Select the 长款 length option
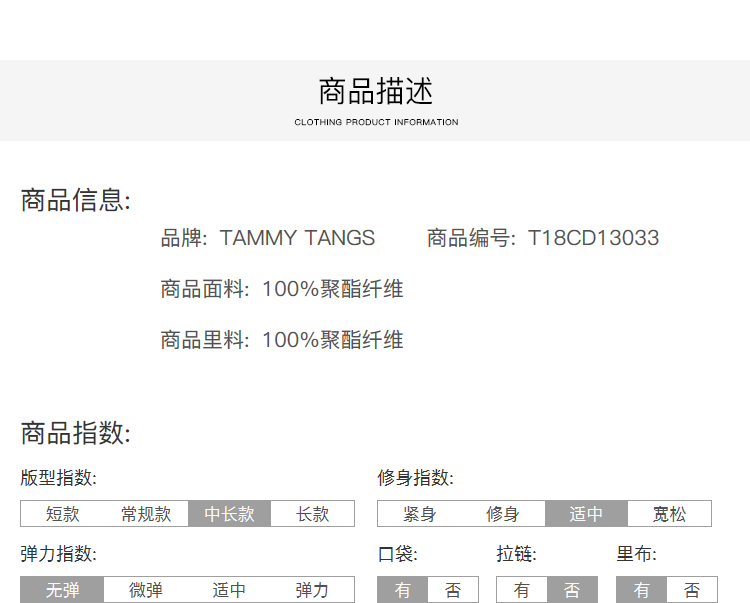Screen dimensions: 750x603 (313, 514)
